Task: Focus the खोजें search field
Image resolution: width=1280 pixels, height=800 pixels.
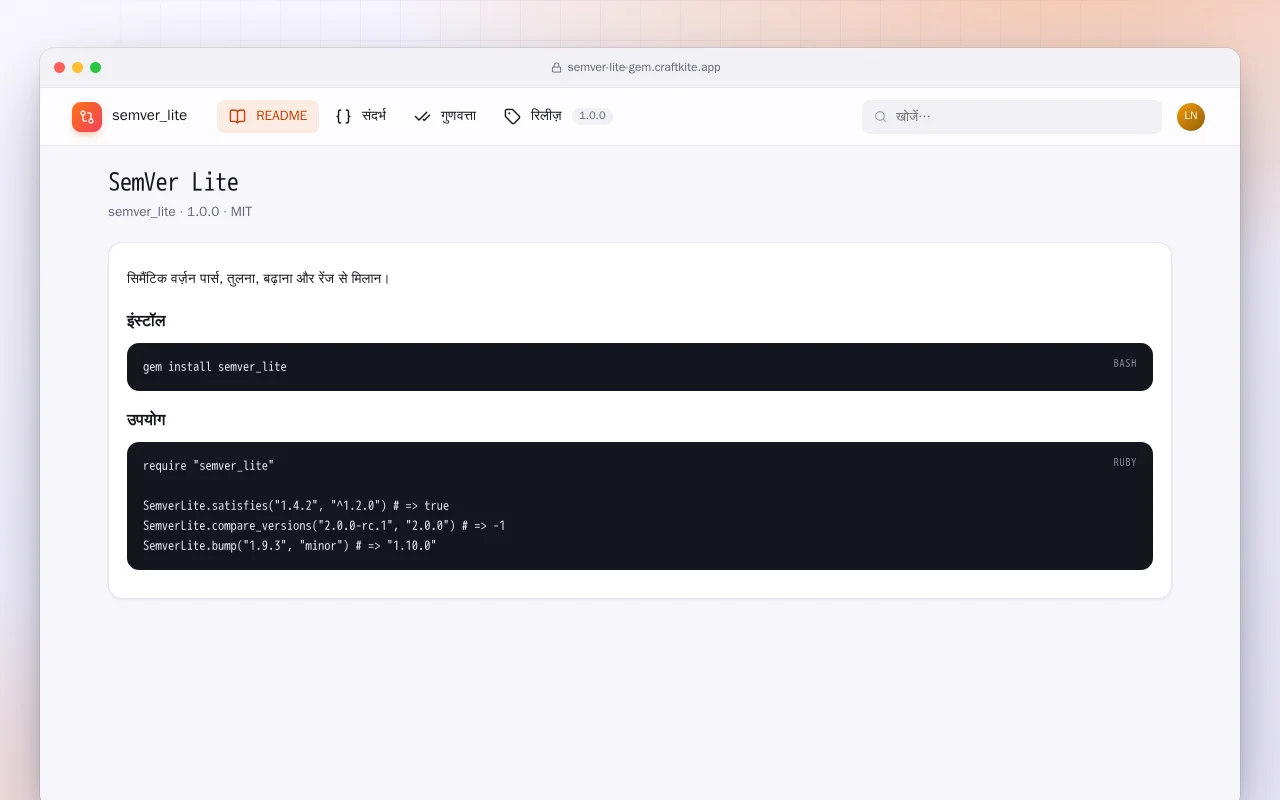Action: [x=1012, y=116]
